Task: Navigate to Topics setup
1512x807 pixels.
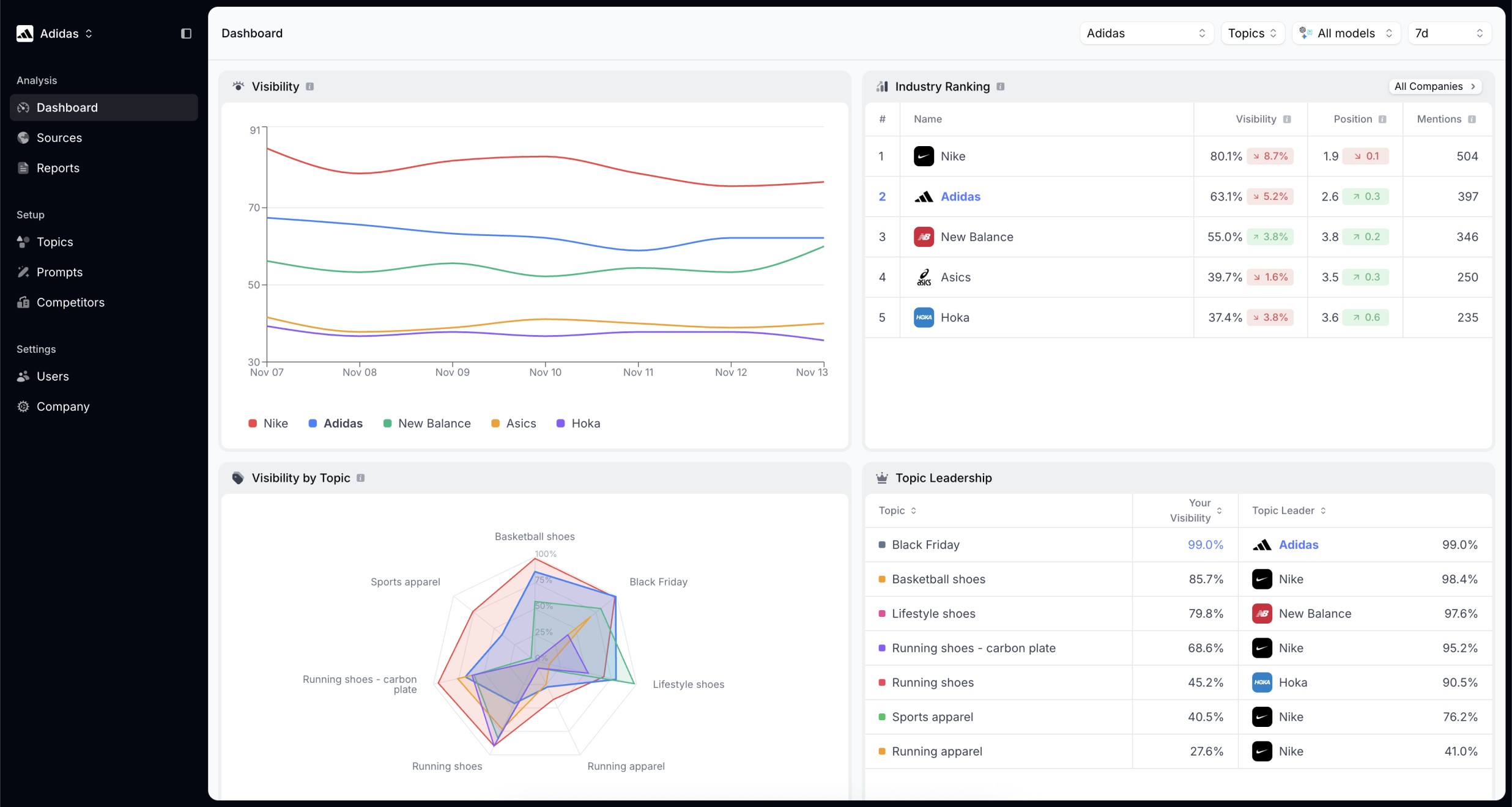Action: 104,242
